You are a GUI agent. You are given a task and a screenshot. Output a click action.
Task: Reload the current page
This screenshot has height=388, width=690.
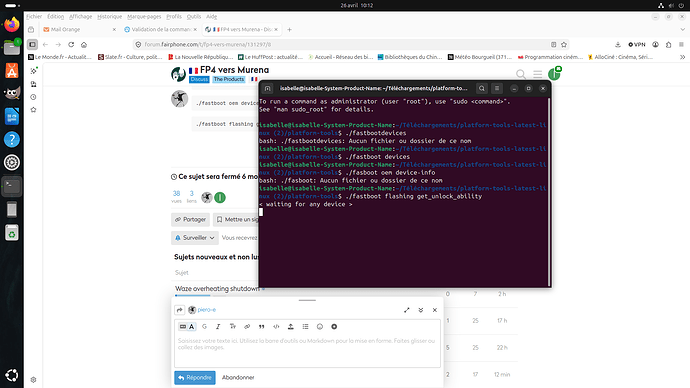(71, 44)
